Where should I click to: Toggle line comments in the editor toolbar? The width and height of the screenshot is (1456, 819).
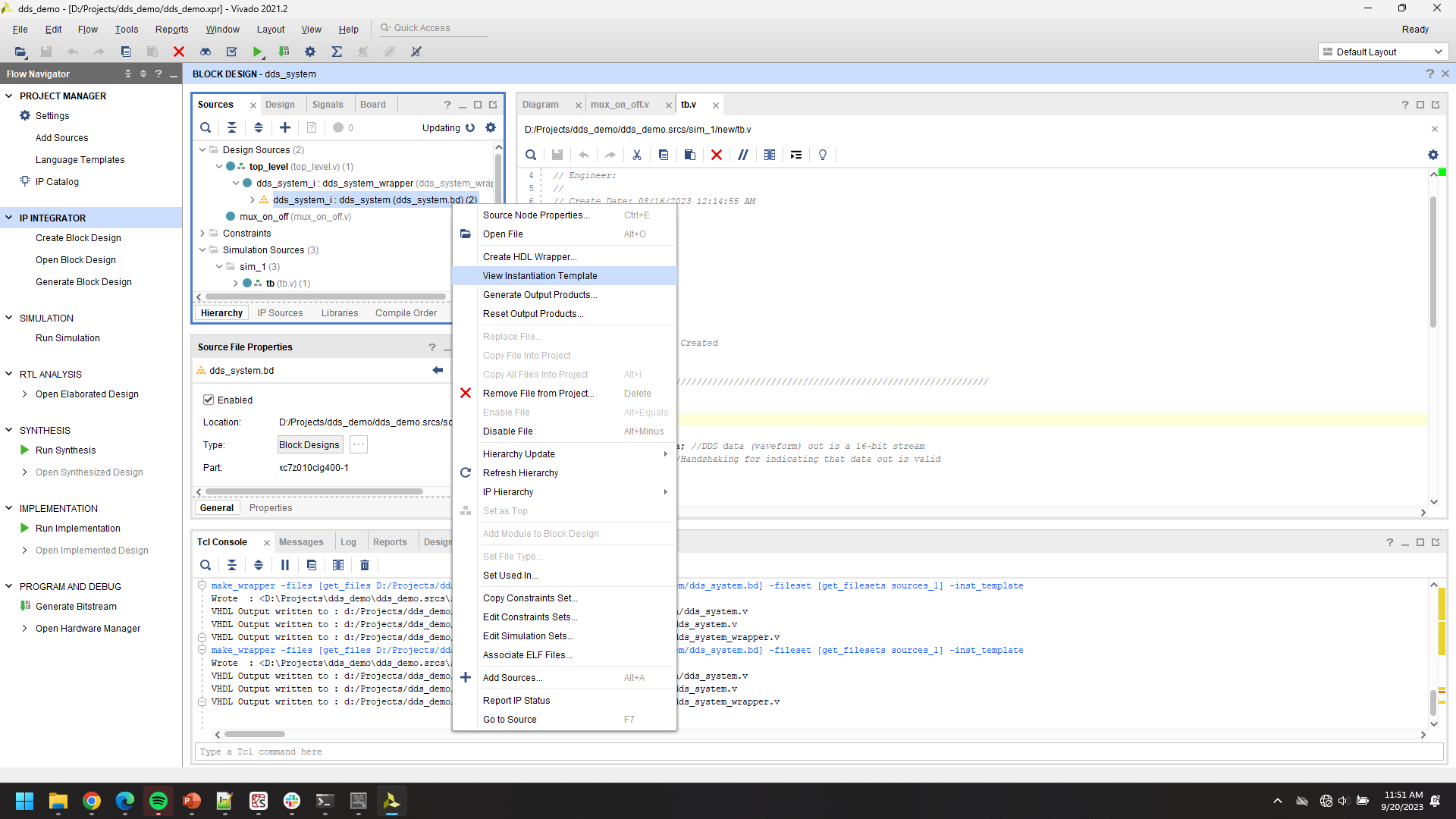pos(743,155)
